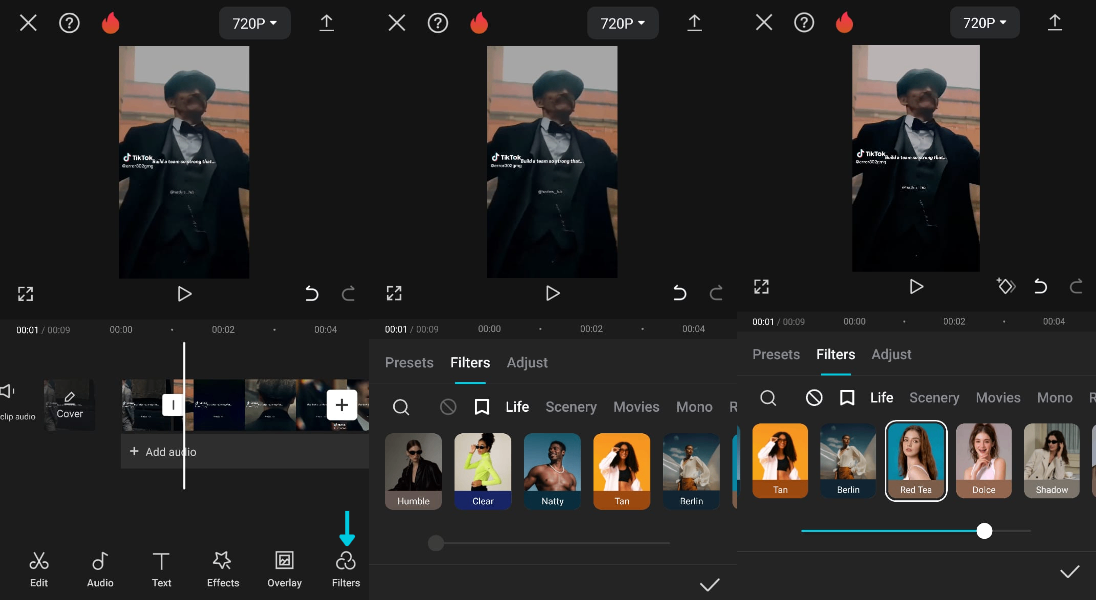Viewport: 1100px width, 600px height.
Task: Open the Filters tool in bottom toolbar
Action: pos(346,569)
